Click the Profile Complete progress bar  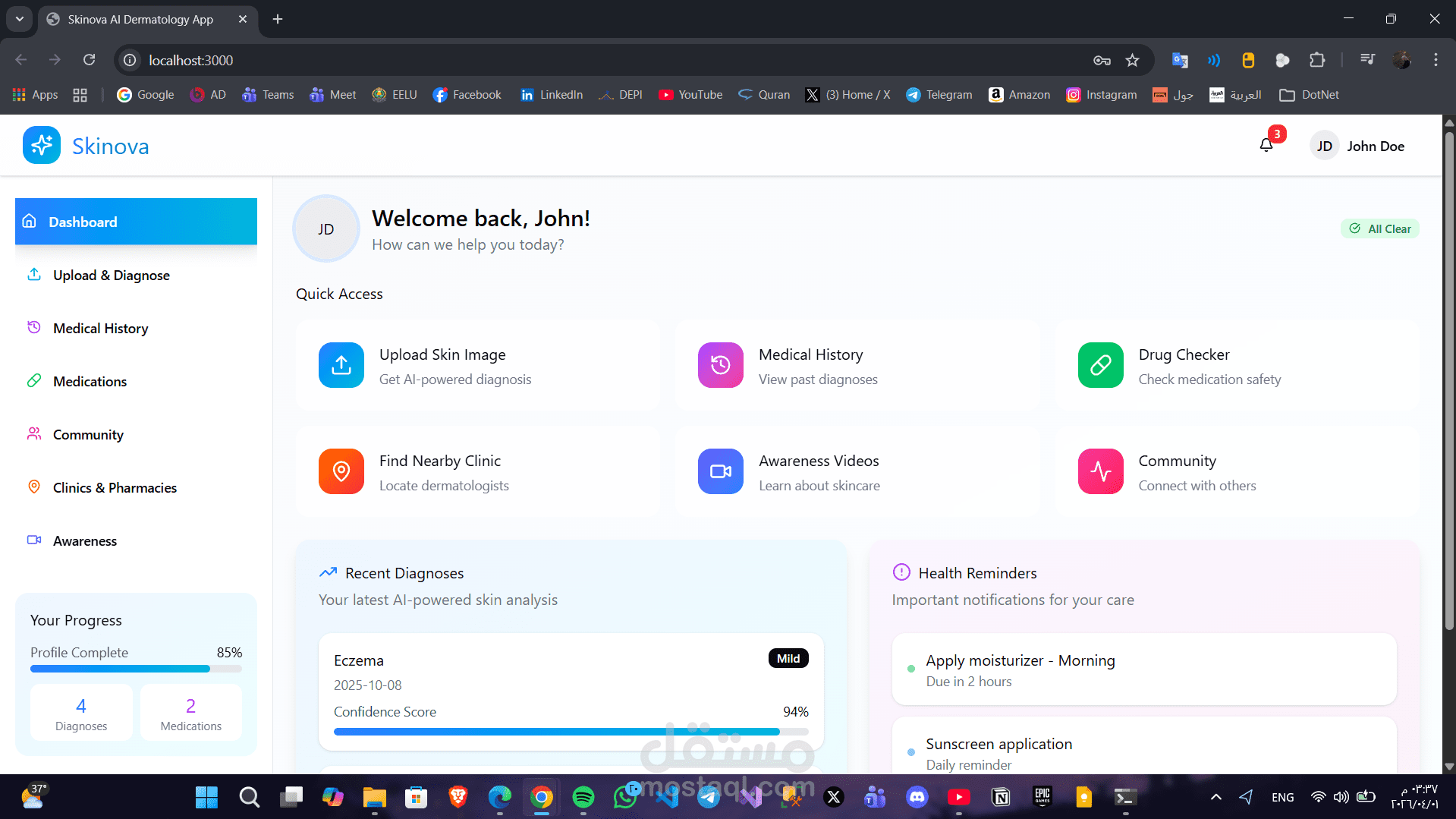click(x=136, y=669)
